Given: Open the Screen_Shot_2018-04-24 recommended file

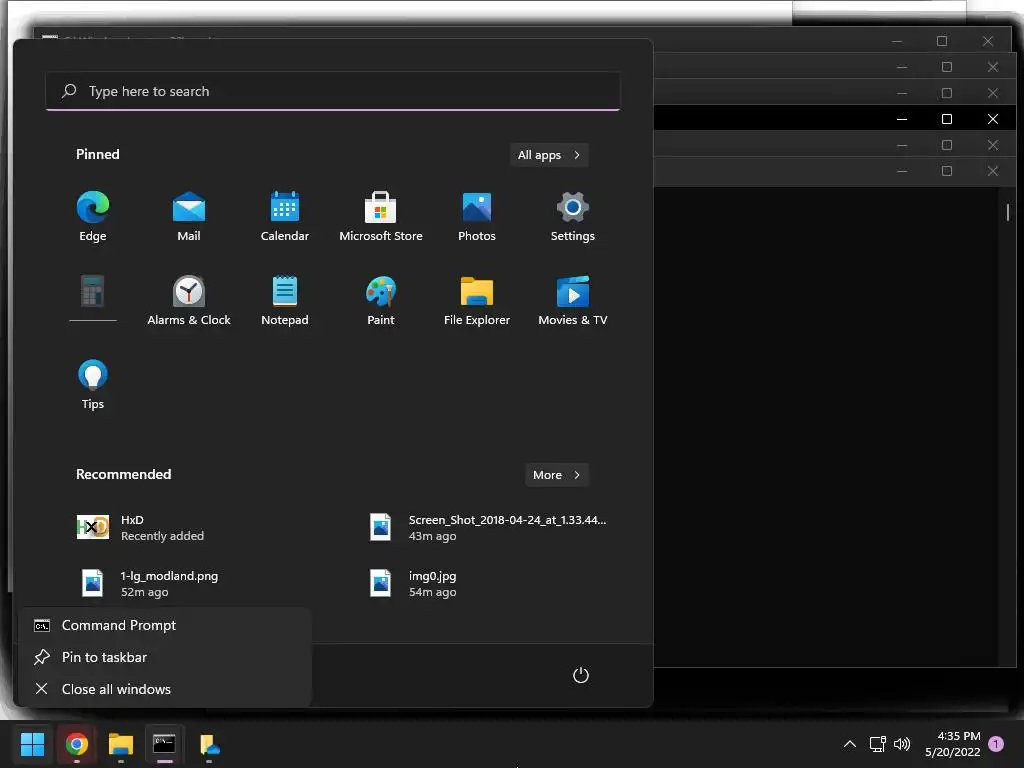Looking at the screenshot, I should pos(490,527).
